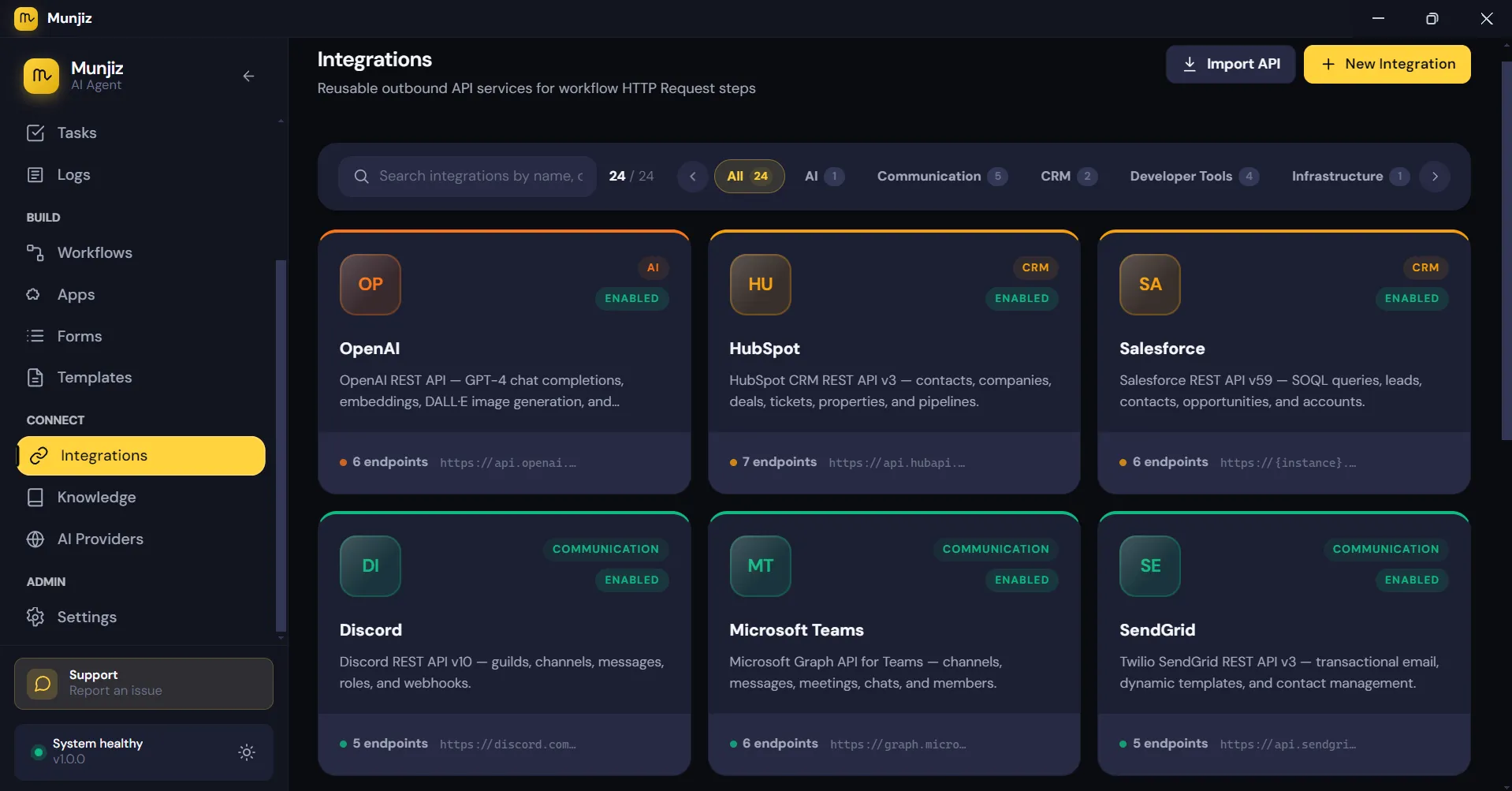
Task: Filter integrations by AI category
Action: (824, 176)
